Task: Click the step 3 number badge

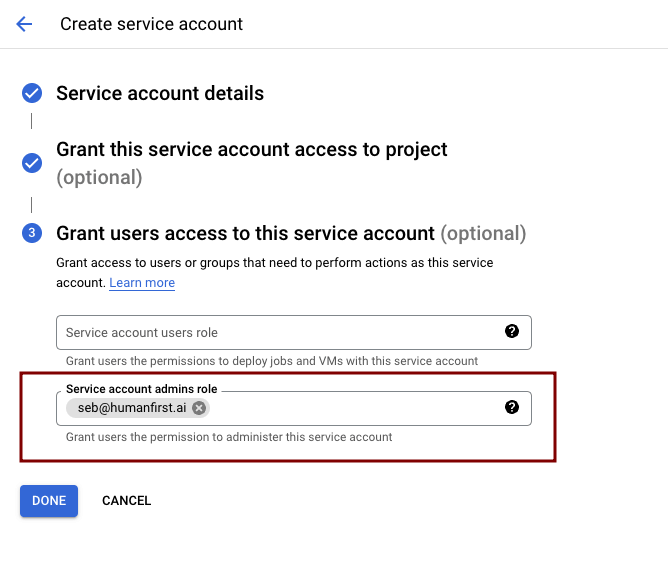Action: (x=32, y=234)
